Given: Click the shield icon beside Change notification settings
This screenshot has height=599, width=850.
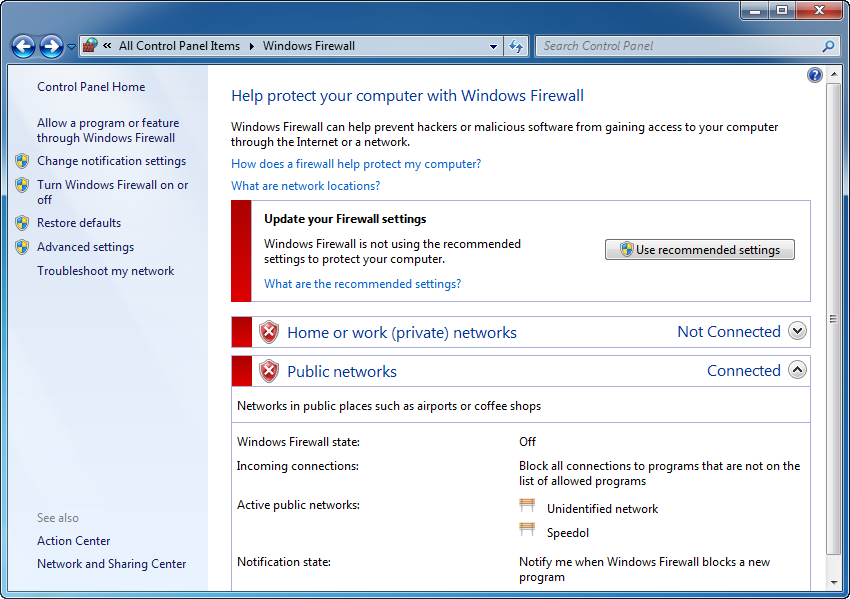Looking at the screenshot, I should 22,161.
